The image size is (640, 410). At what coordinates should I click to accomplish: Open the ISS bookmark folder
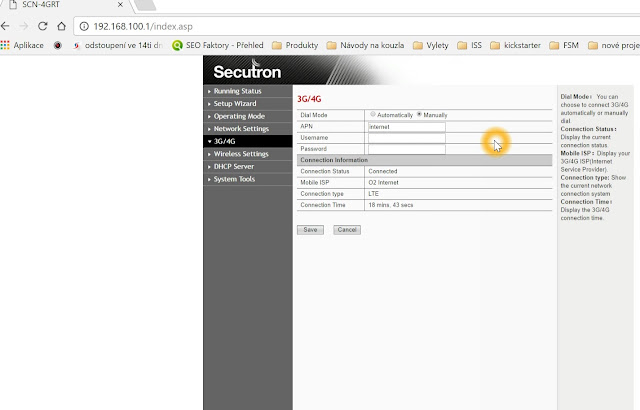click(x=469, y=45)
